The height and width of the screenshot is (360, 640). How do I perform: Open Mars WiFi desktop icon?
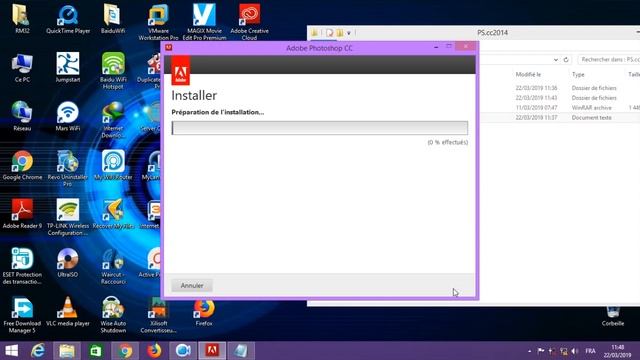pos(68,116)
